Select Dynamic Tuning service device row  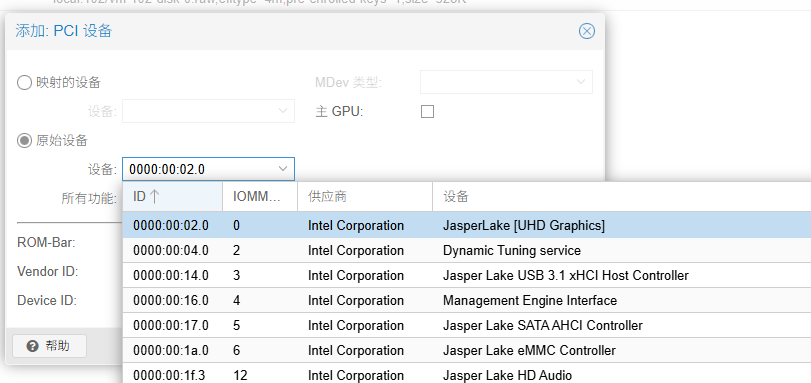pos(467,251)
